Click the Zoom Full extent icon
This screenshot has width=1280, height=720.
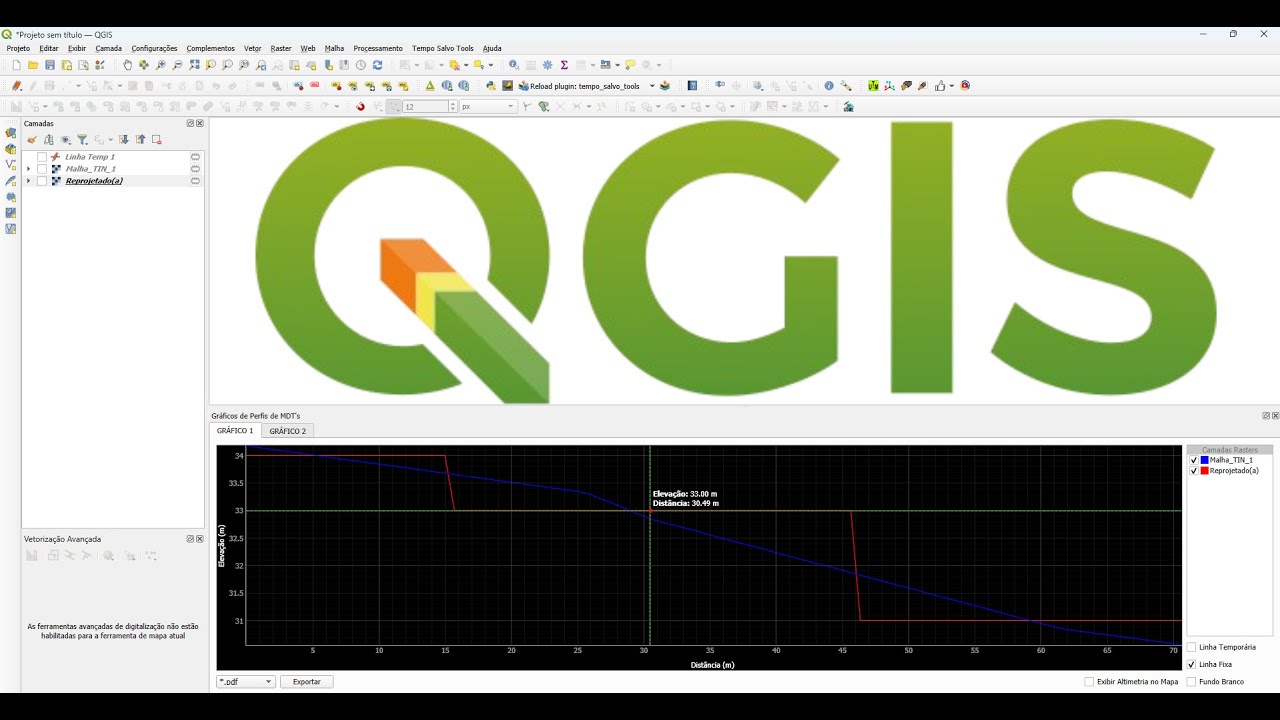[194, 65]
